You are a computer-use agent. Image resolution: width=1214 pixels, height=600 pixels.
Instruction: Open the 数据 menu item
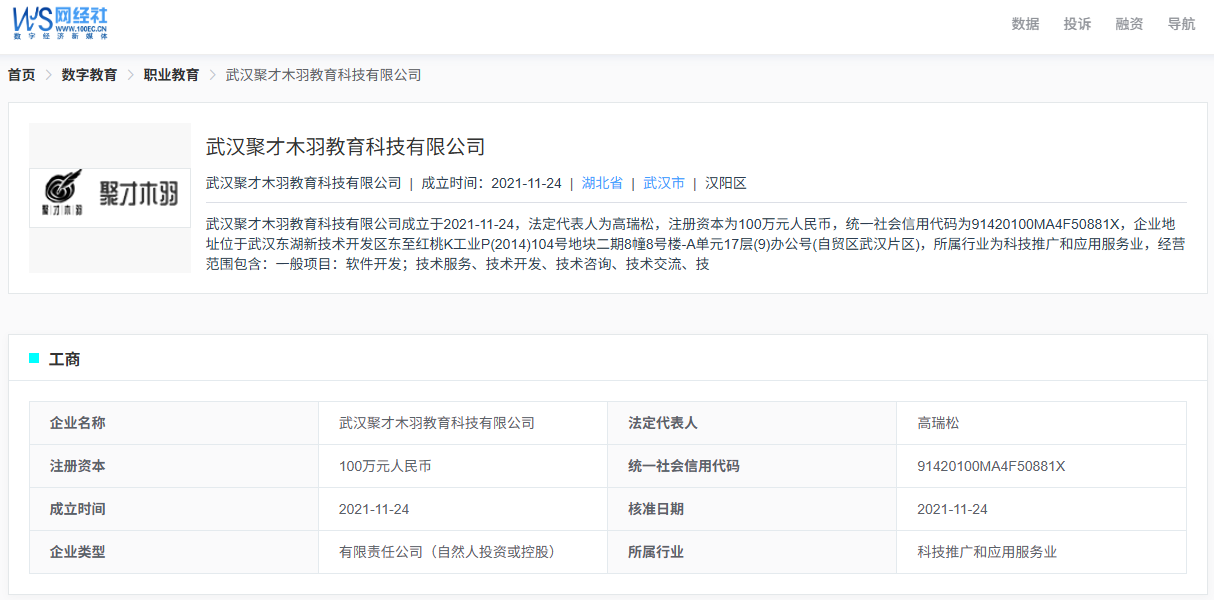pyautogui.click(x=1025, y=24)
